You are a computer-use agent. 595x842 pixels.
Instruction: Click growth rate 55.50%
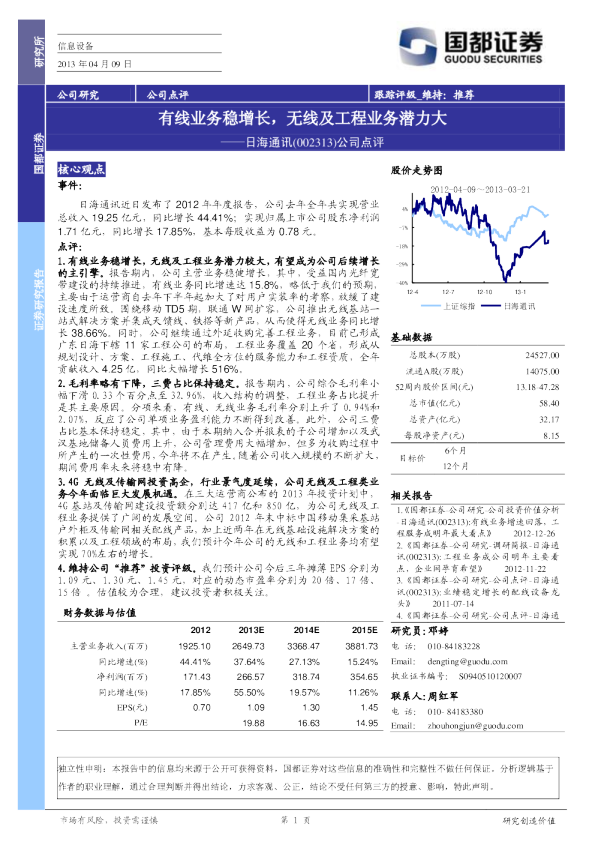click(249, 693)
